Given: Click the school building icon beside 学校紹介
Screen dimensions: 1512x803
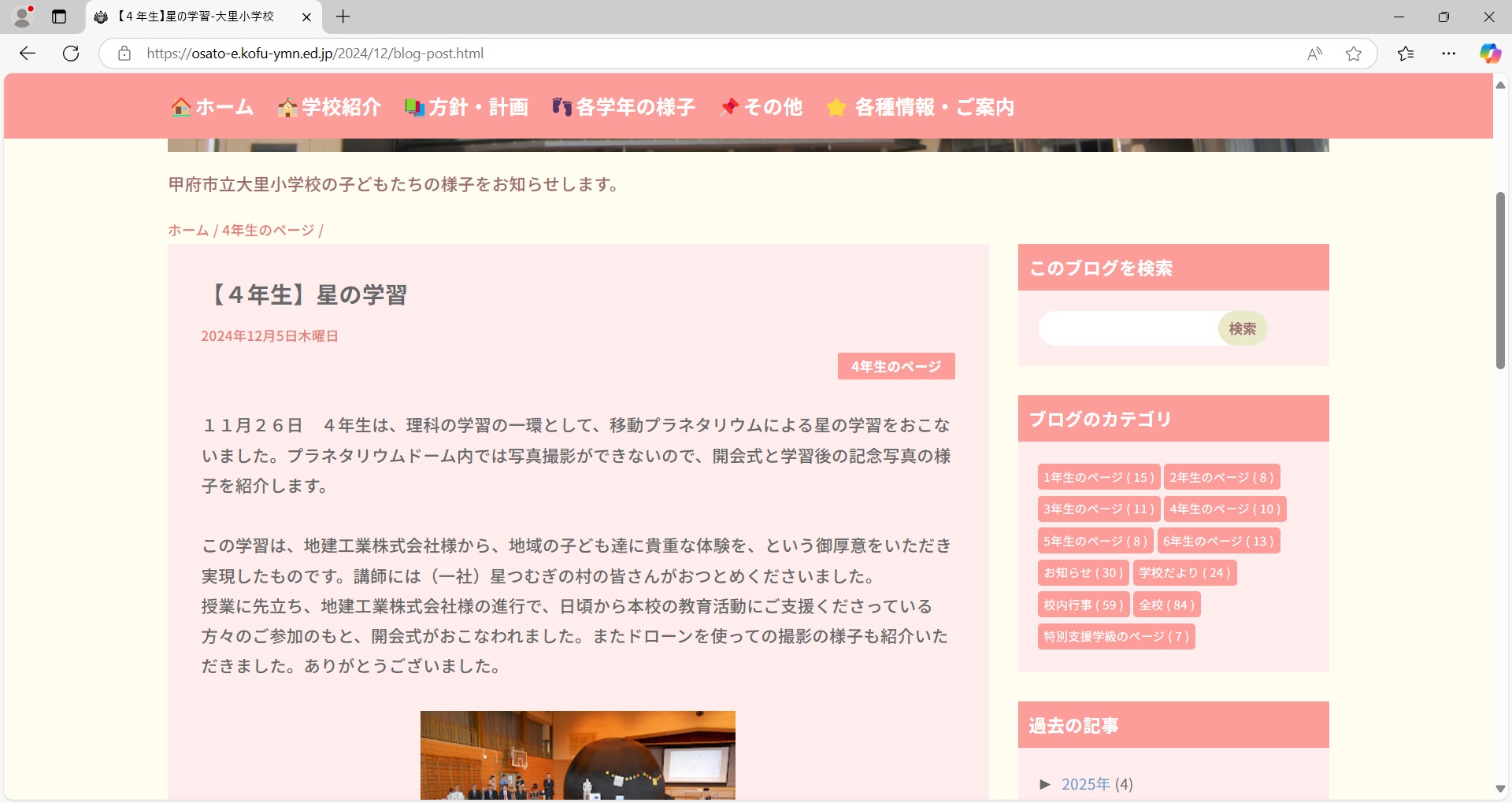Looking at the screenshot, I should [x=287, y=107].
